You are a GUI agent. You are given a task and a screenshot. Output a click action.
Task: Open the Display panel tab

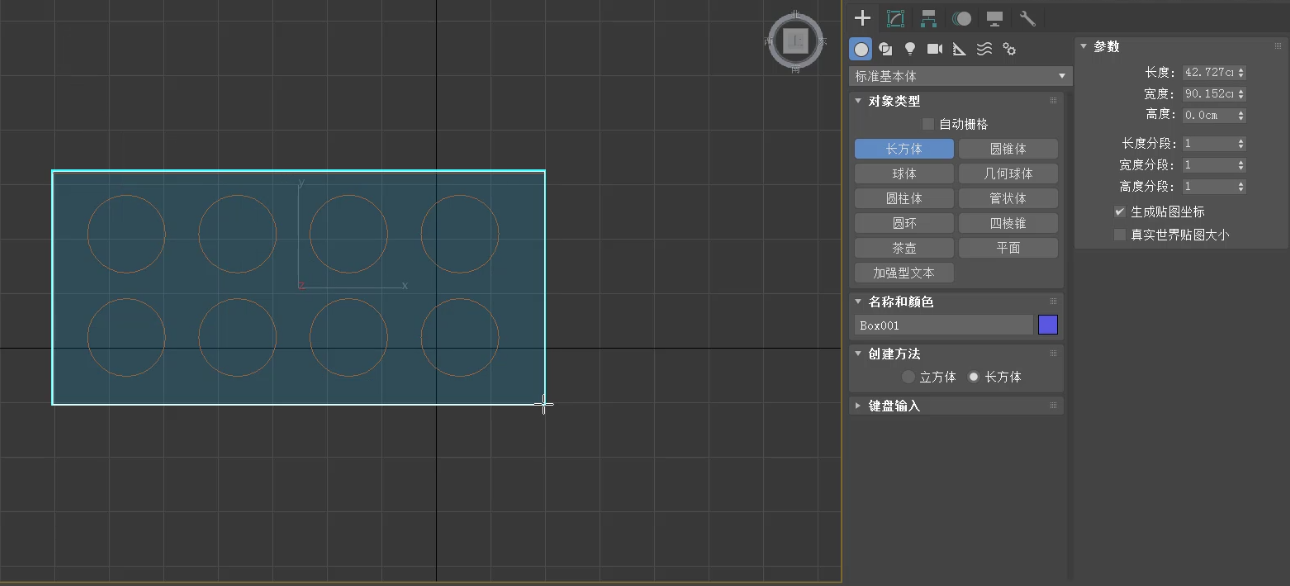pos(995,18)
